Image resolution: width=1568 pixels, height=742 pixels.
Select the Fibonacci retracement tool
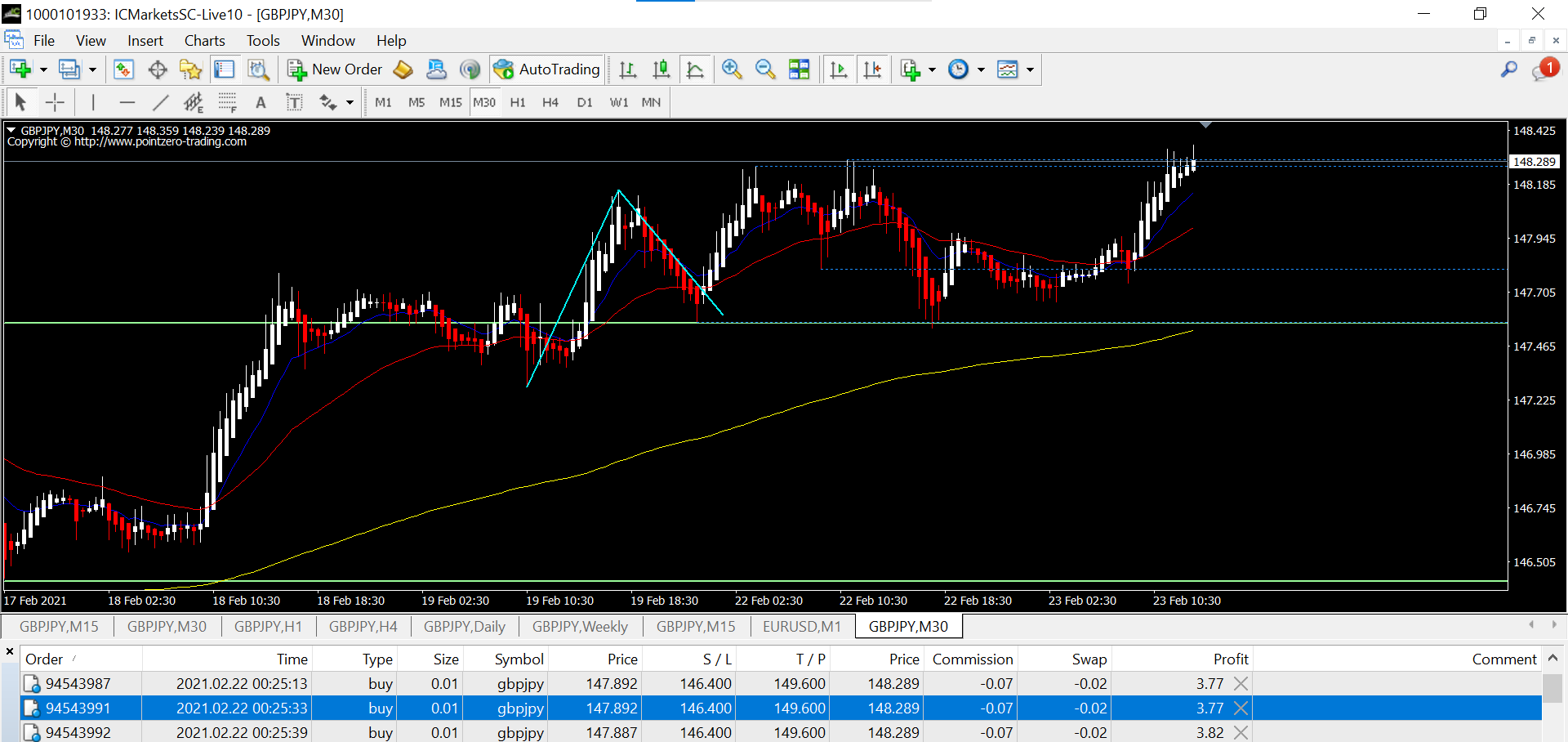point(227,102)
